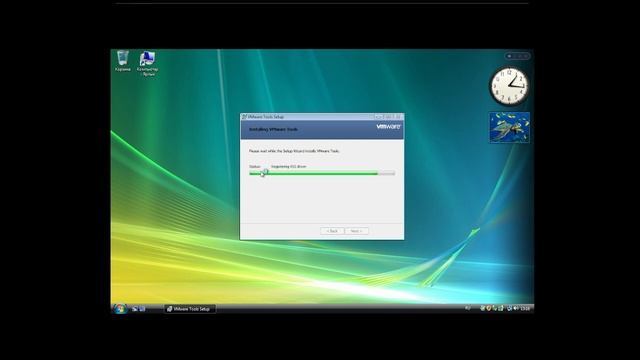The image size is (640, 360).
Task: Click the disabled Next button
Action: click(x=357, y=231)
